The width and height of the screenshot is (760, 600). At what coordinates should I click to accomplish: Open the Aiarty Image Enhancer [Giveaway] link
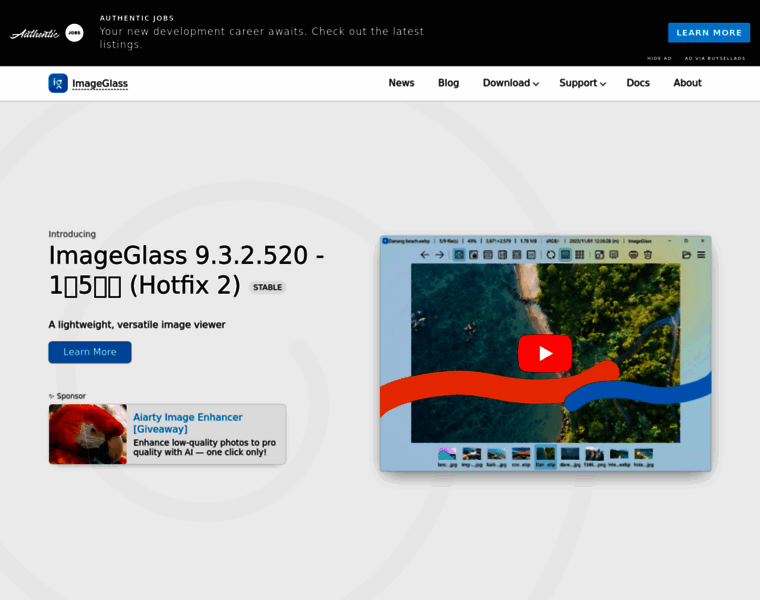pos(188,423)
